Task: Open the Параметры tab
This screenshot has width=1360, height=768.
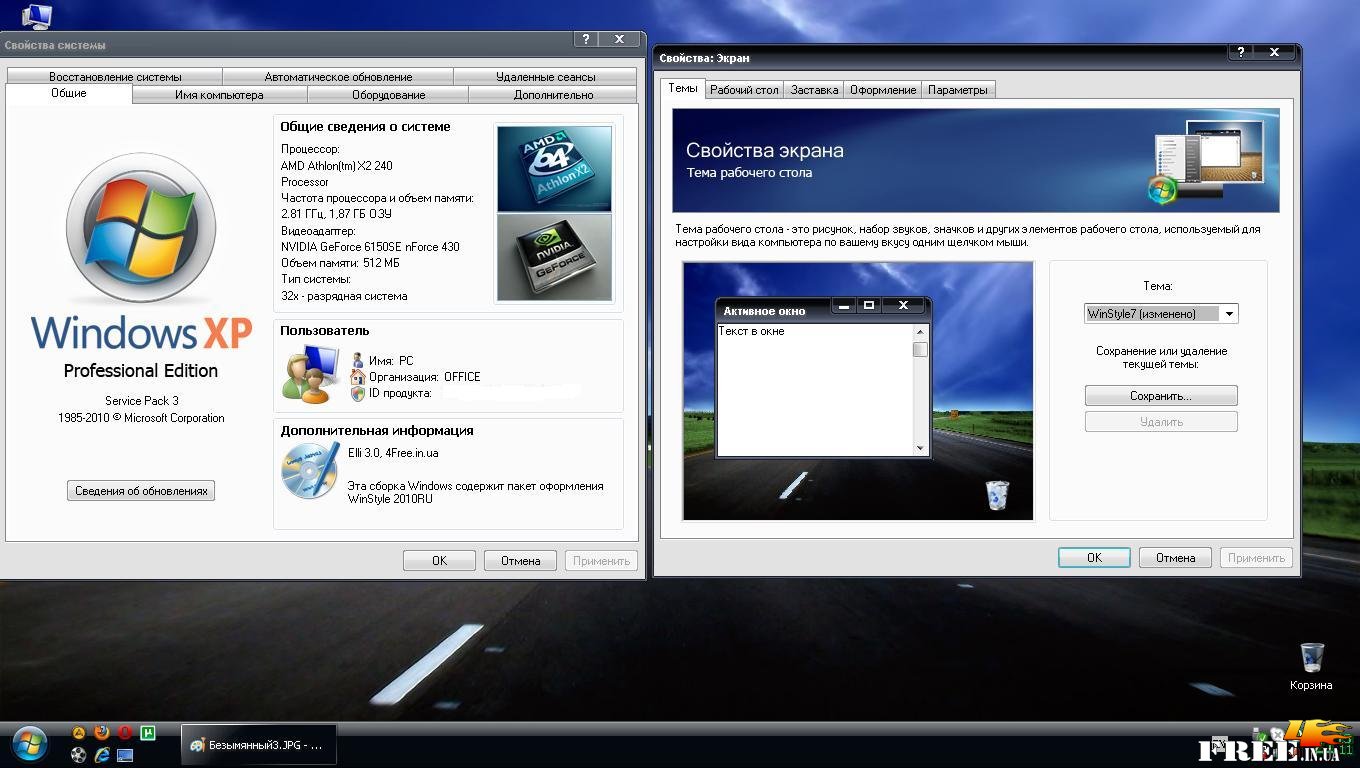Action: pyautogui.click(x=957, y=90)
